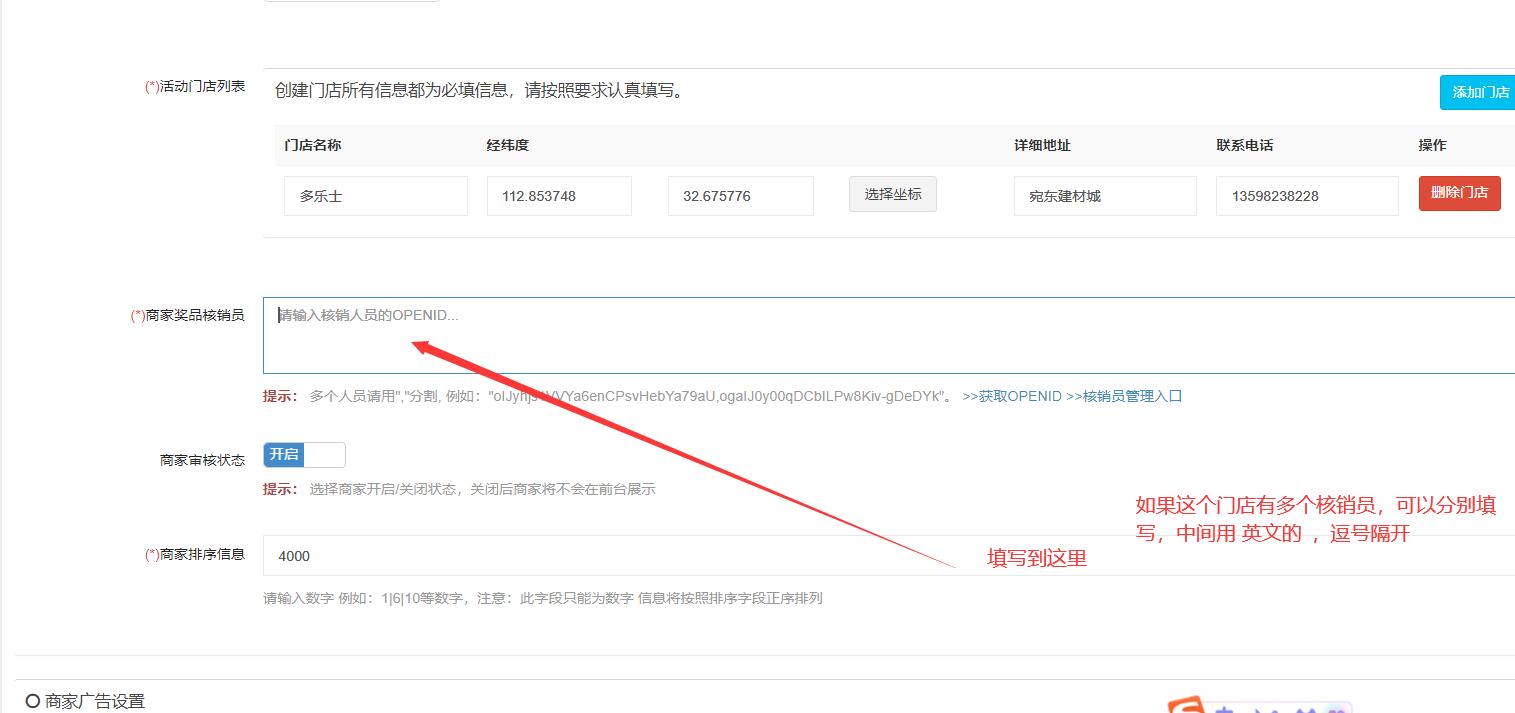Click the hint text about 创建门店所有信息
This screenshot has height=713, width=1515.
tap(480, 91)
